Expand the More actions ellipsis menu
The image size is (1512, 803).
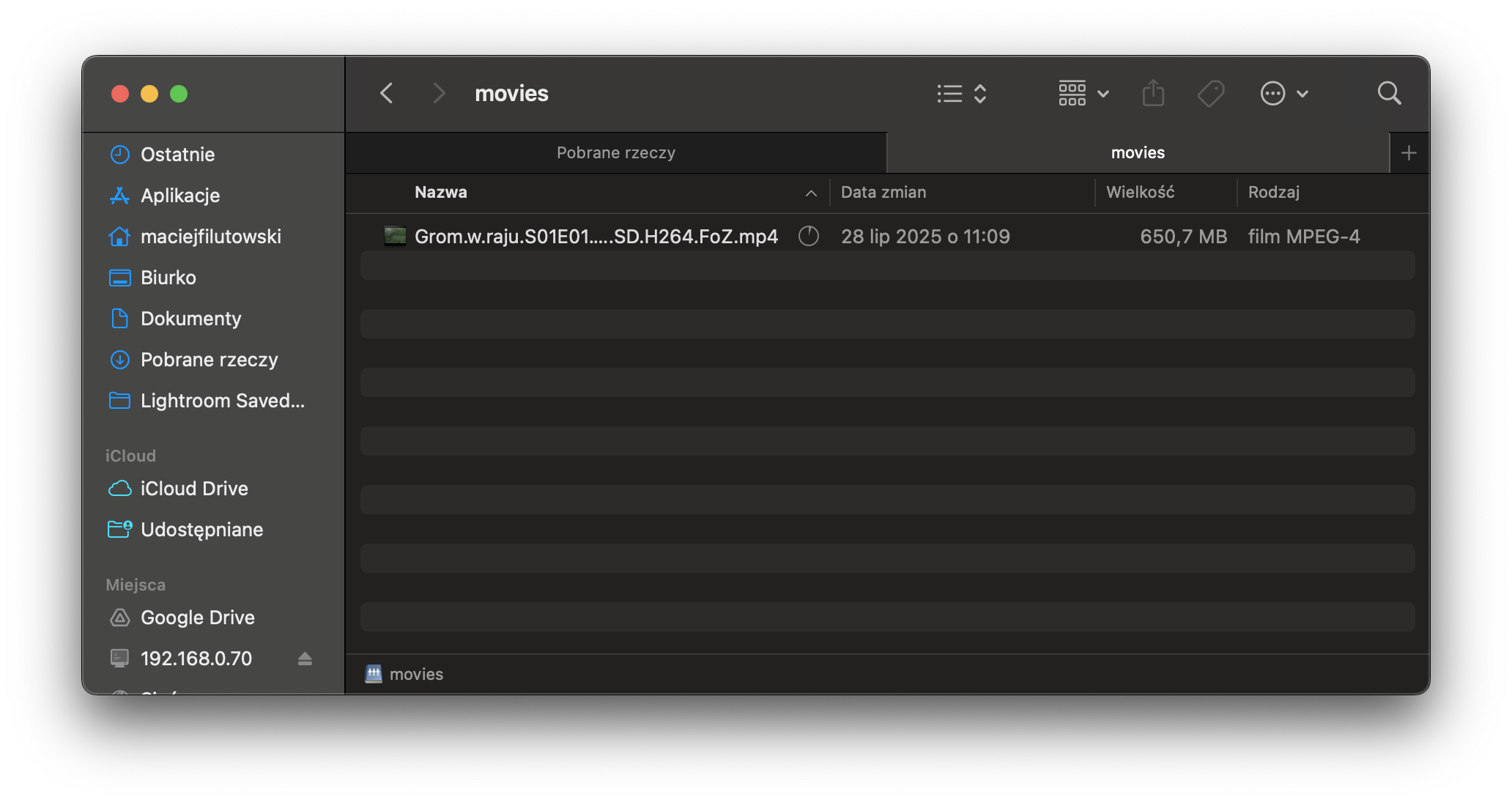coord(1283,94)
